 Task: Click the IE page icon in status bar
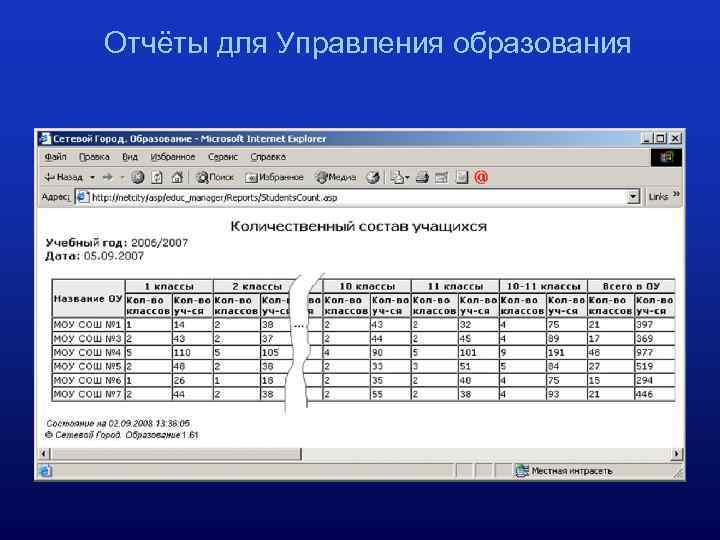[x=45, y=471]
